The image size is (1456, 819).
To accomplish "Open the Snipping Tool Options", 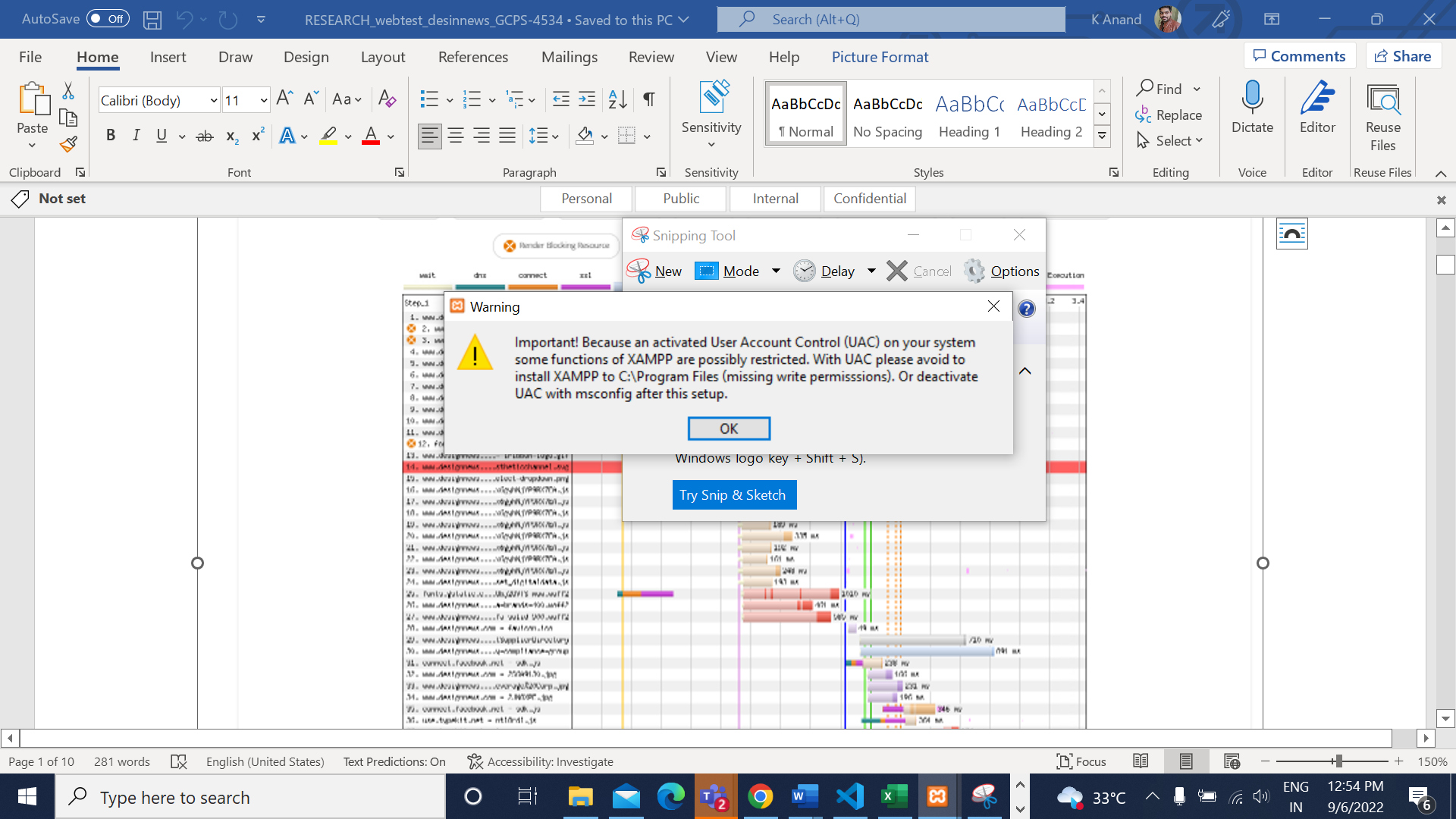I will 1001,271.
